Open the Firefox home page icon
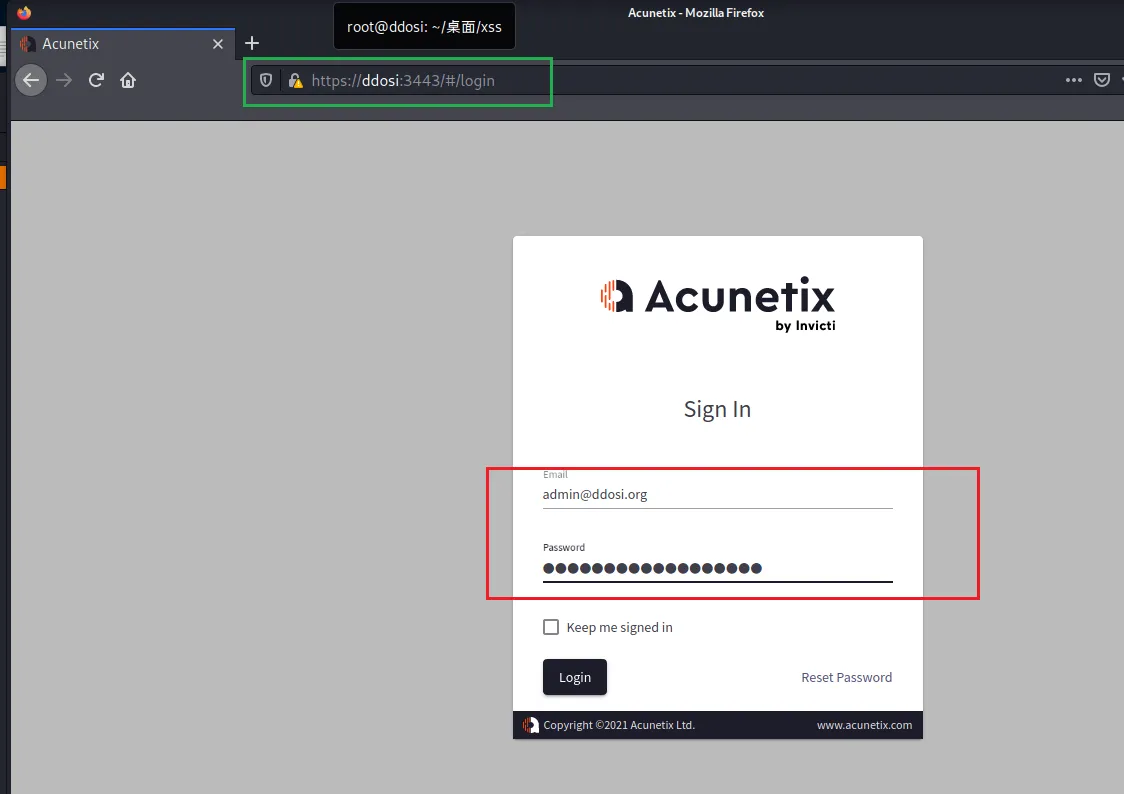The width and height of the screenshot is (1124, 794). [x=128, y=80]
